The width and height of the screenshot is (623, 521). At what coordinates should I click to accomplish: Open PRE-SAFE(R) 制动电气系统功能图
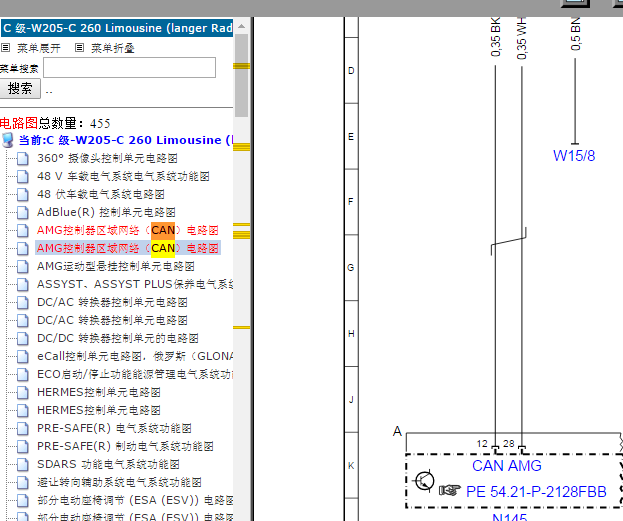(x=125, y=446)
